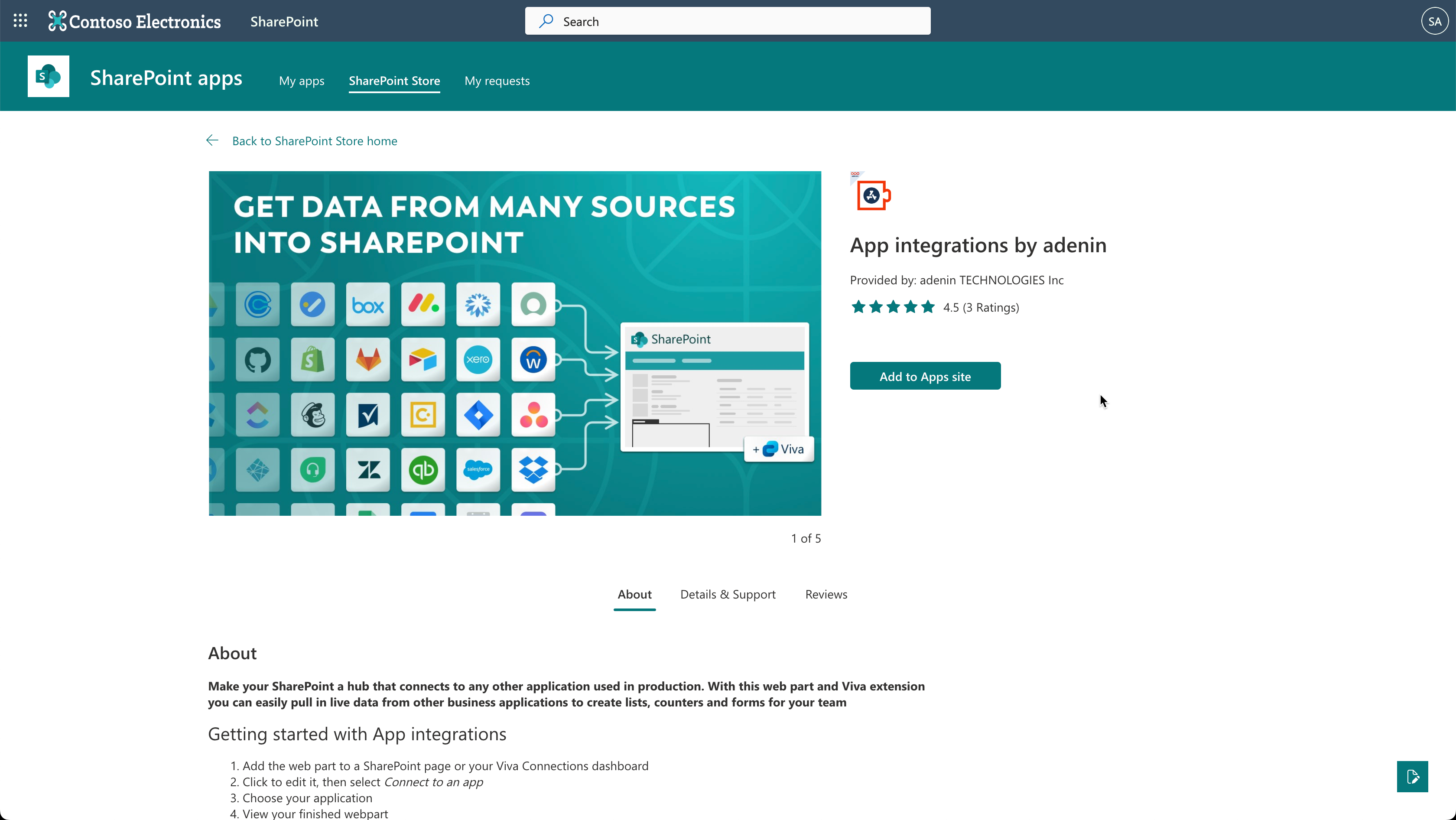Click the back arrow icon
The image size is (1456, 820).
pos(212,140)
